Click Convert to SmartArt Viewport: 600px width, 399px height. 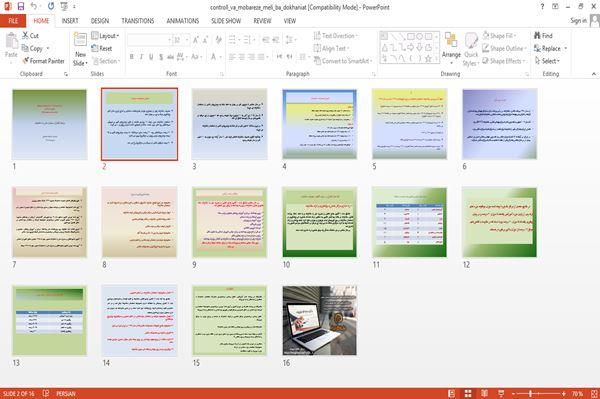pyautogui.click(x=343, y=61)
